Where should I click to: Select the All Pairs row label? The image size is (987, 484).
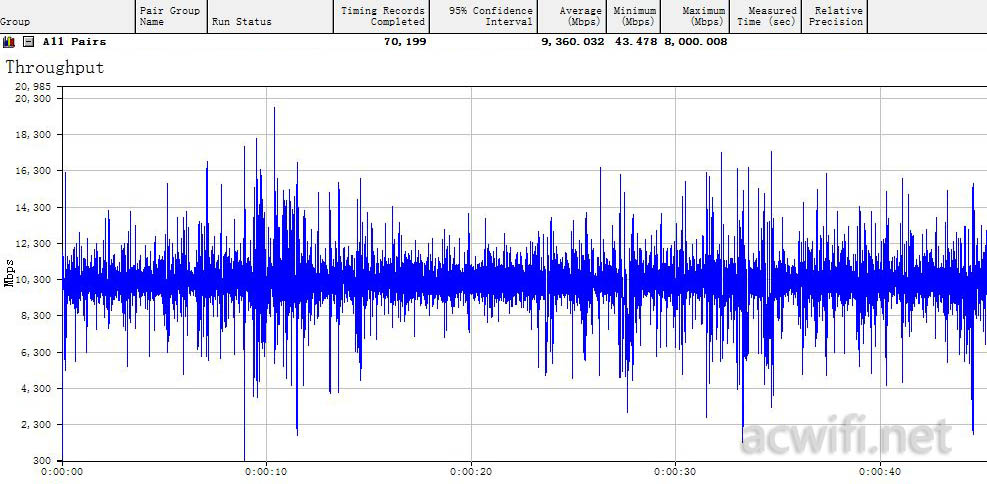coord(74,42)
